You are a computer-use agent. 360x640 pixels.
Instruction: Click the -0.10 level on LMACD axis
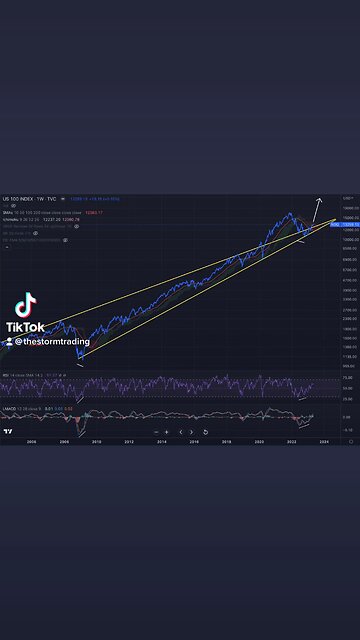347,430
